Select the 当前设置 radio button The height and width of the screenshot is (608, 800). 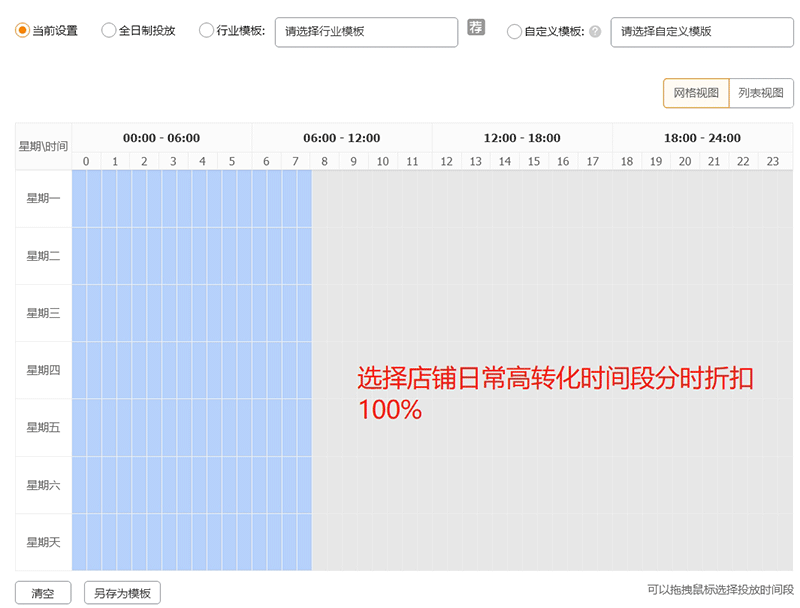click(x=22, y=31)
